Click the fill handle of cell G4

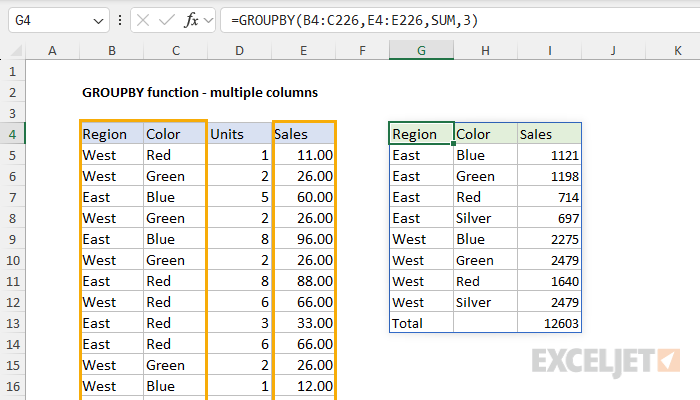click(453, 144)
